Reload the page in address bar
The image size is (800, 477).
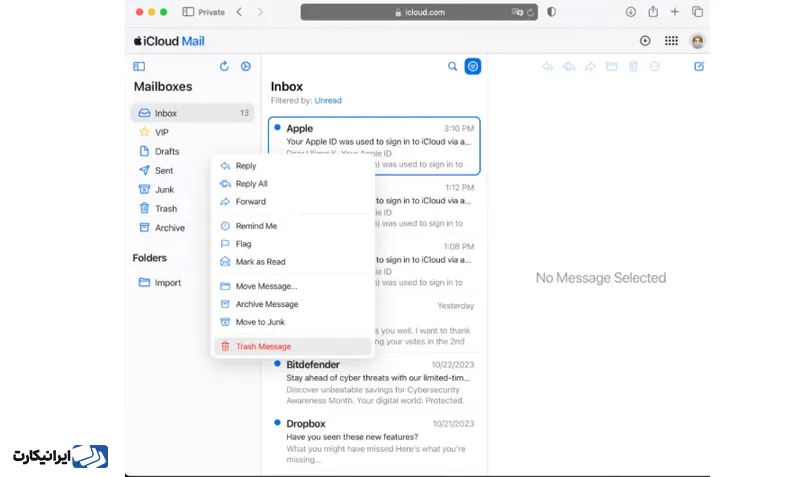point(531,12)
